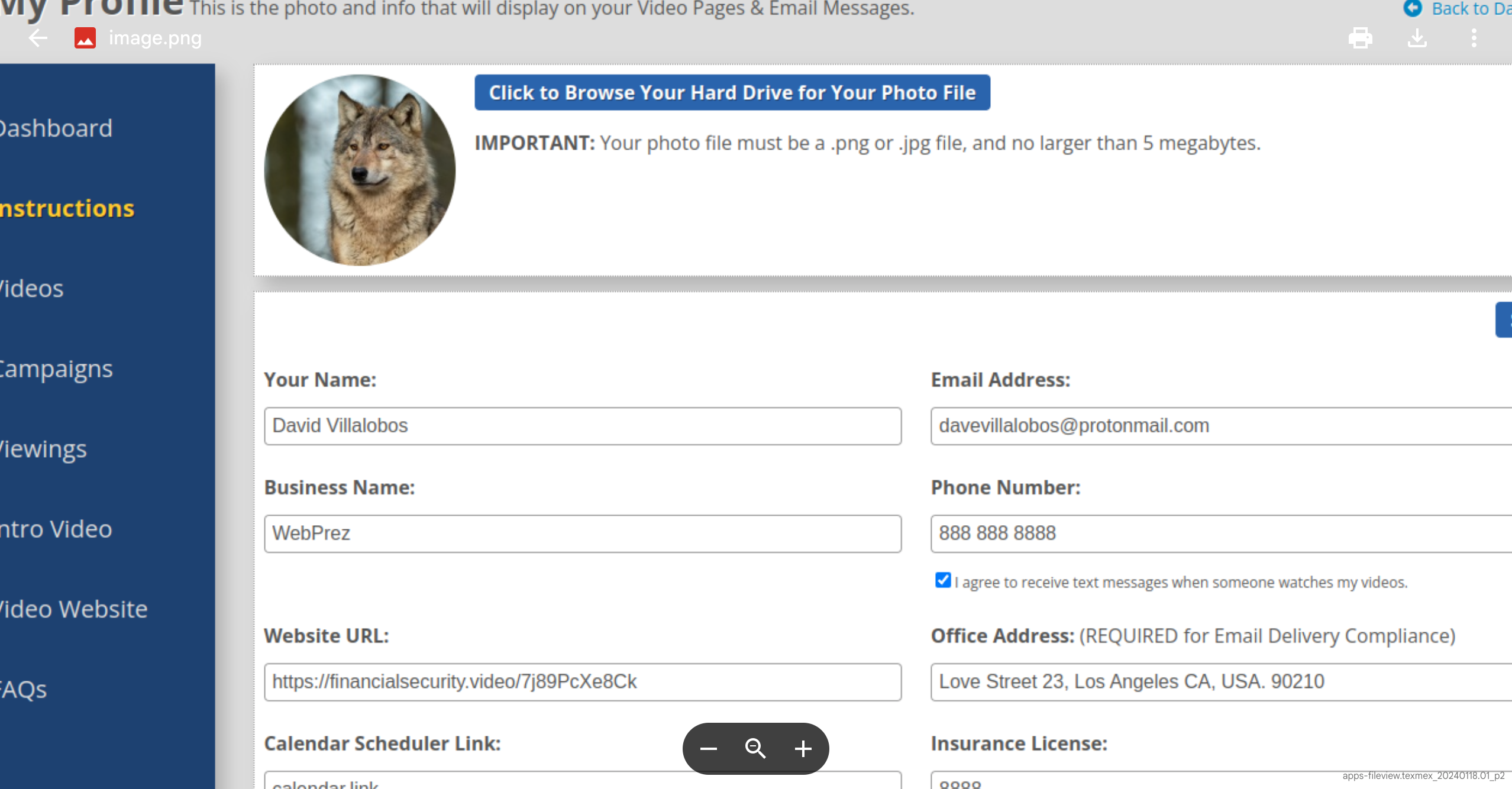This screenshot has width=1512, height=789.
Task: Click Browse Your Hard Drive photo button
Action: tap(732, 93)
